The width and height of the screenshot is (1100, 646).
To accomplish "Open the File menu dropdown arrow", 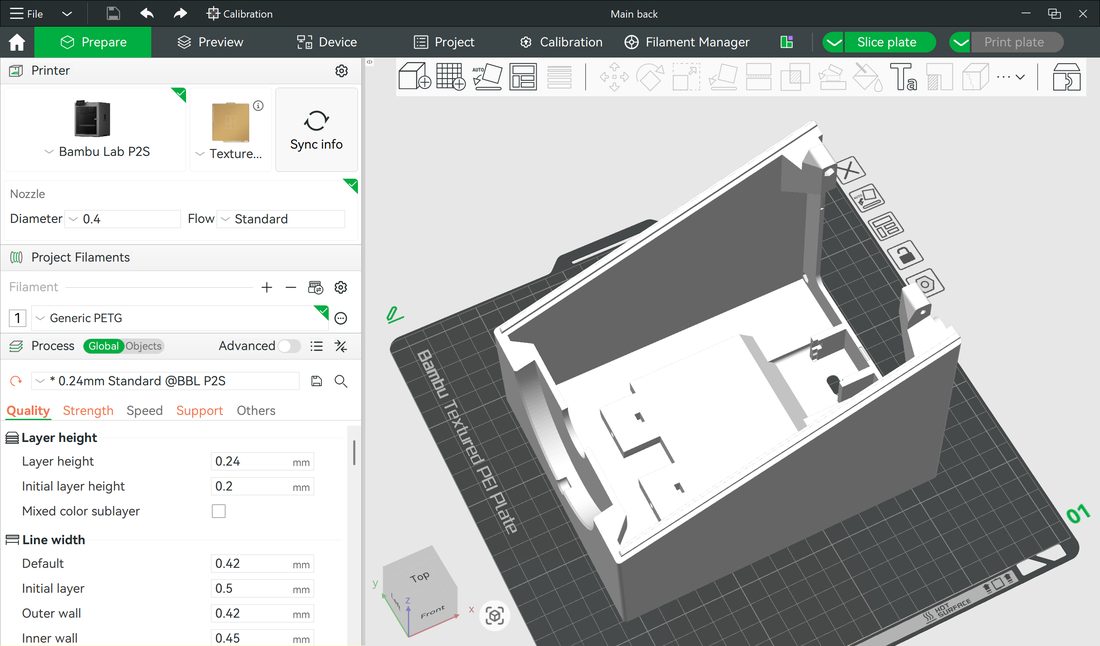I will coord(67,13).
